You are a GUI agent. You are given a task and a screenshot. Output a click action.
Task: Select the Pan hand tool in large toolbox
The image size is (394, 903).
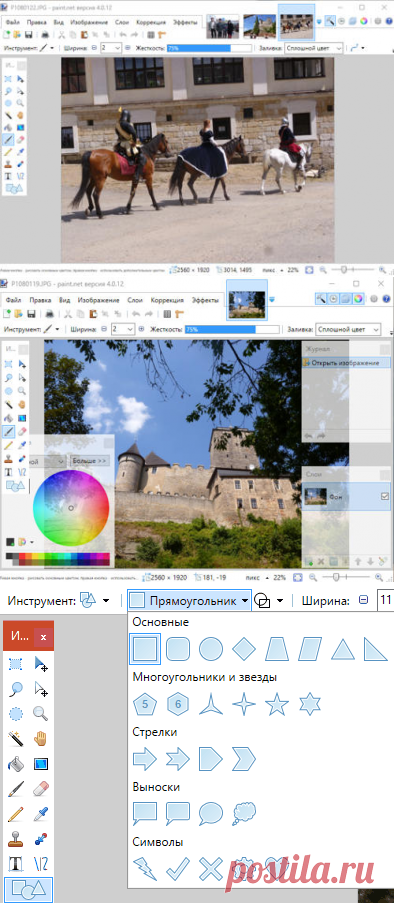click(x=40, y=738)
